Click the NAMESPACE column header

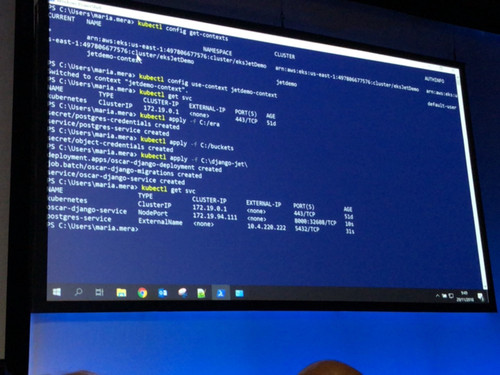pyautogui.click(x=217, y=51)
